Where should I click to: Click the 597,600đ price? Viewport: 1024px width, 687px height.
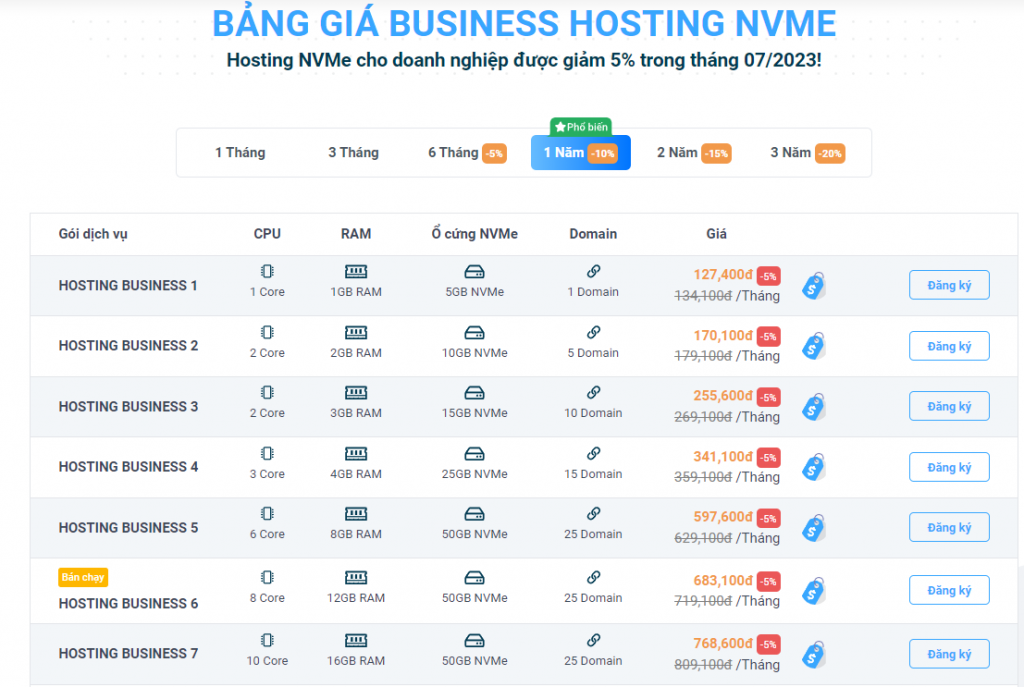pyautogui.click(x=723, y=517)
